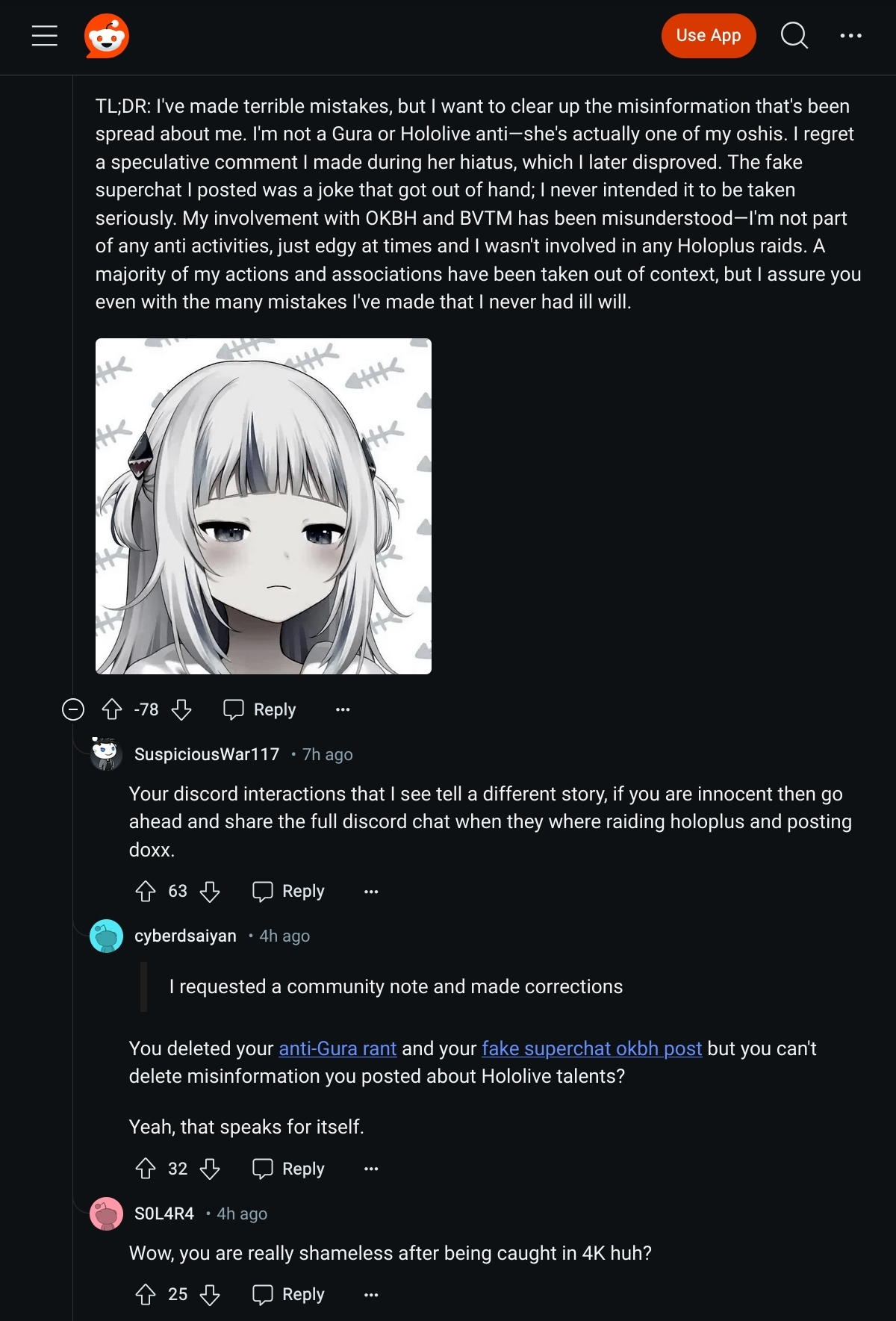
Task: Upvote SuspiciousWar117's comment with 63 points
Action: [x=146, y=891]
